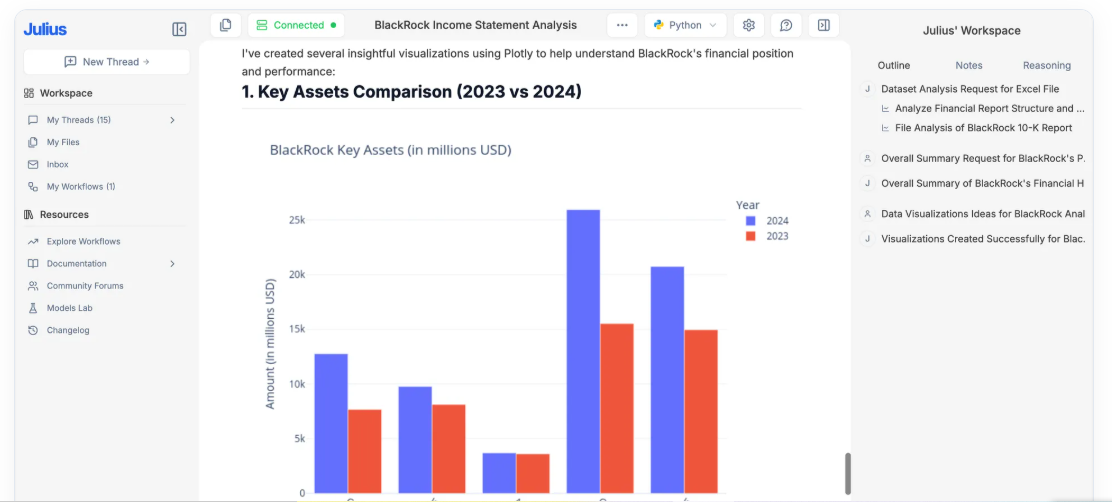The width and height of the screenshot is (1112, 502).
Task: Click the Workspace grid icon
Action: [x=29, y=93]
